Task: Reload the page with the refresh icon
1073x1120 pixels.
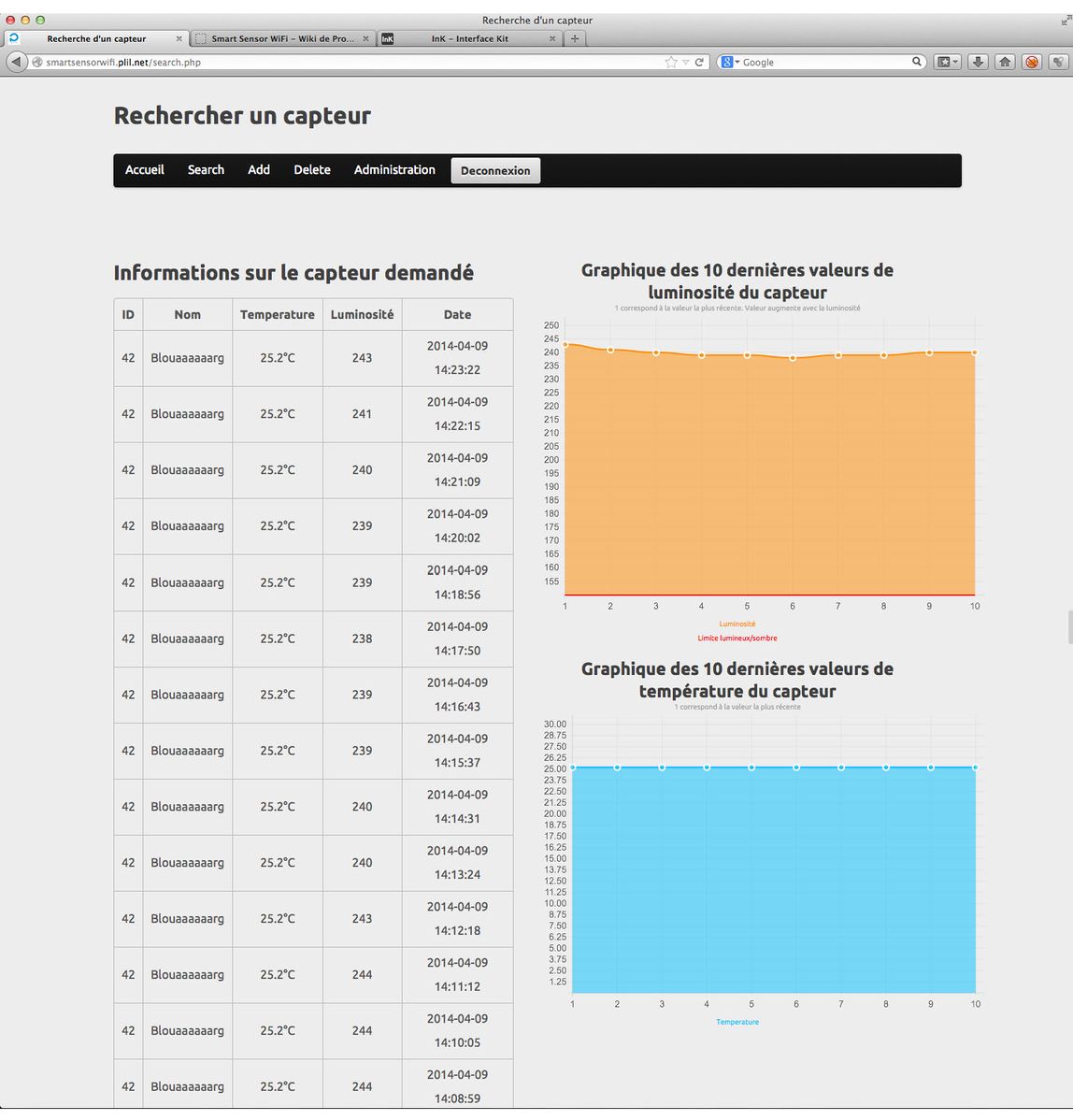Action: click(699, 63)
